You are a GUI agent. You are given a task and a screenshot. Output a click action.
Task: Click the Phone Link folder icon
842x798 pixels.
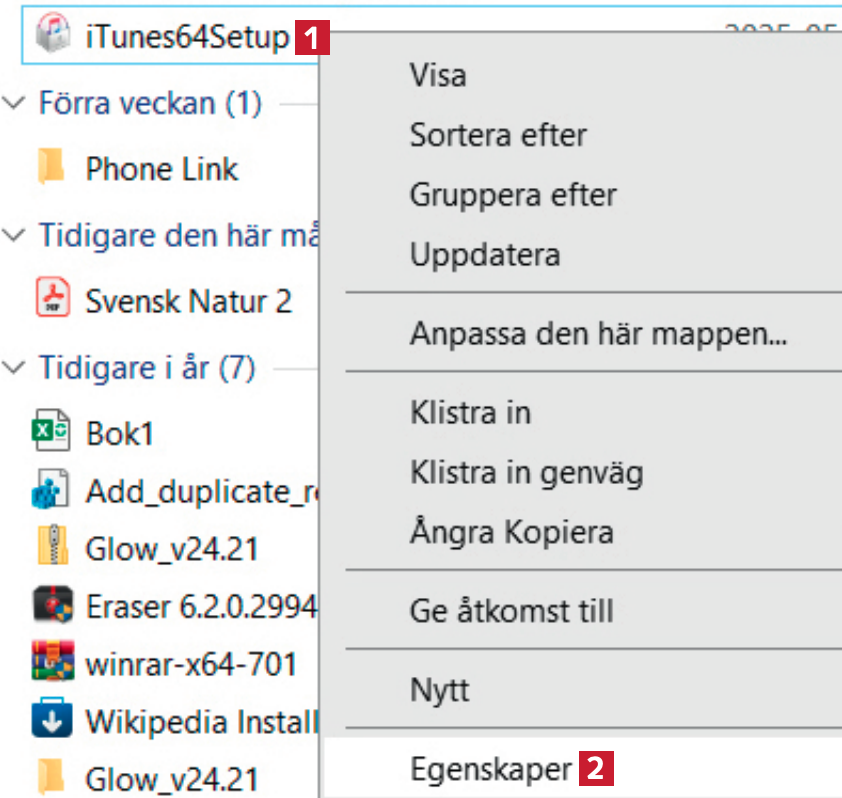[51, 168]
